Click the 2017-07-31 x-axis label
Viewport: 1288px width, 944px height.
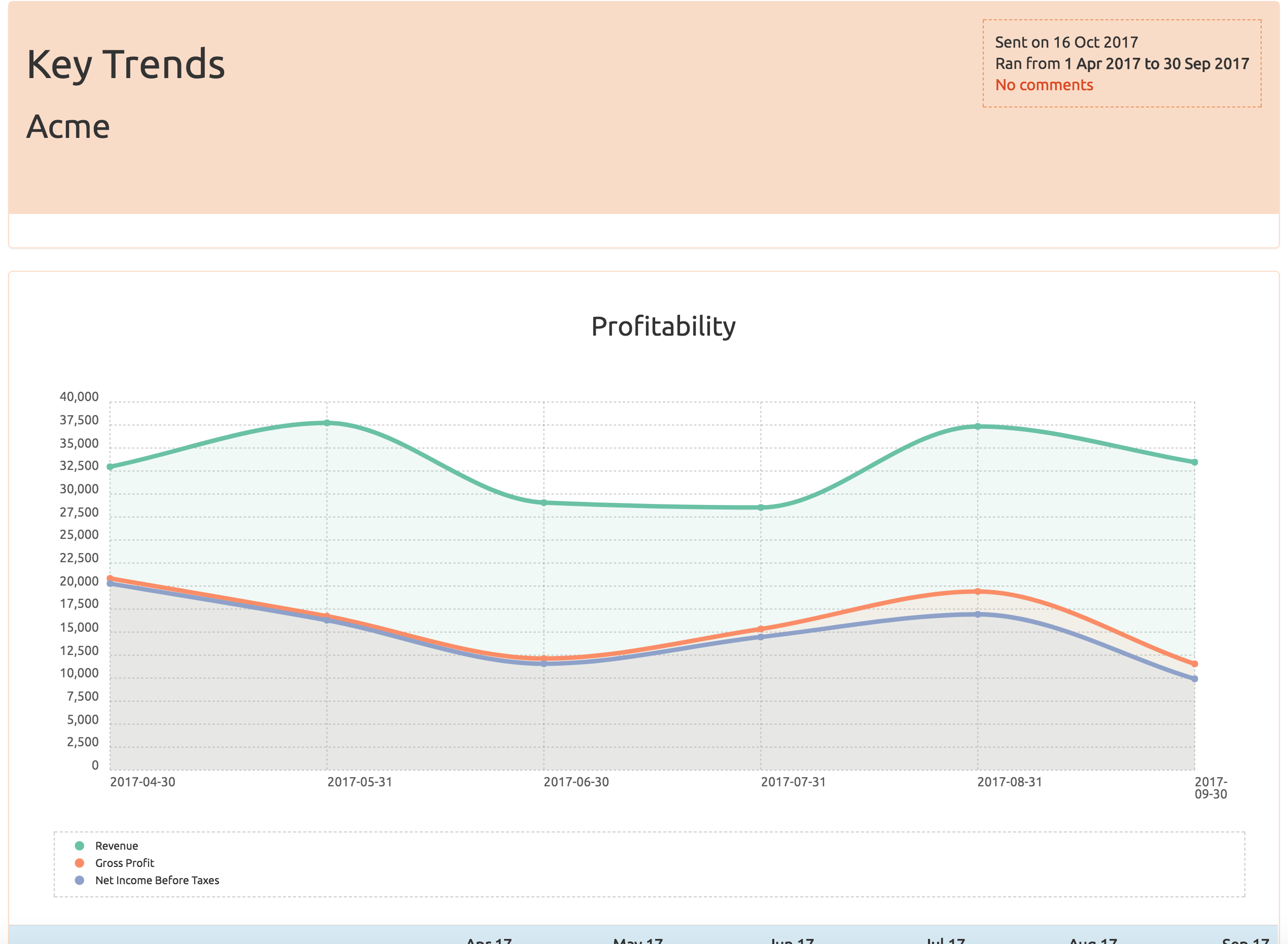coord(793,782)
